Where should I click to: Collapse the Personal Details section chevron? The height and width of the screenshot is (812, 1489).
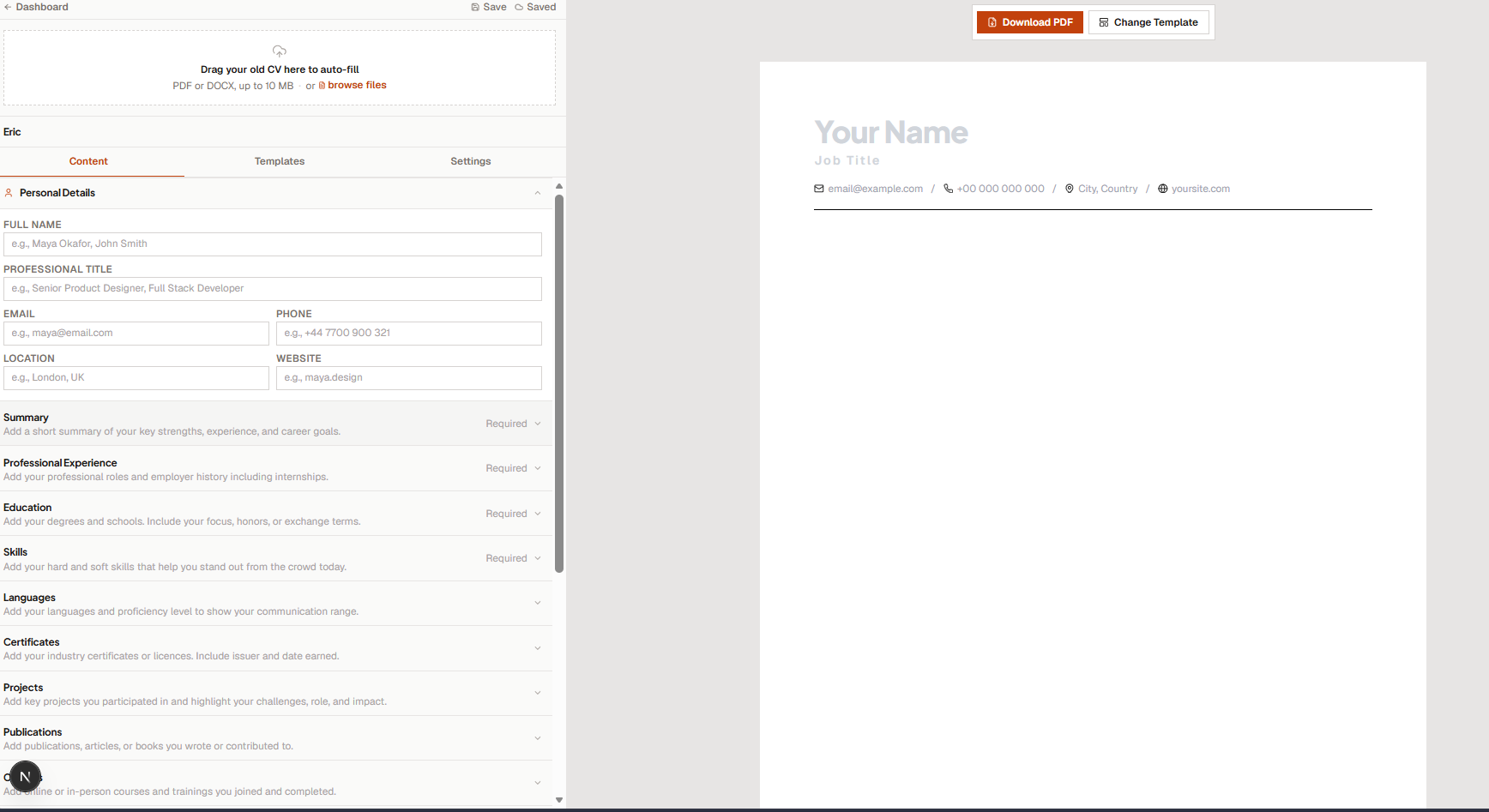point(538,193)
